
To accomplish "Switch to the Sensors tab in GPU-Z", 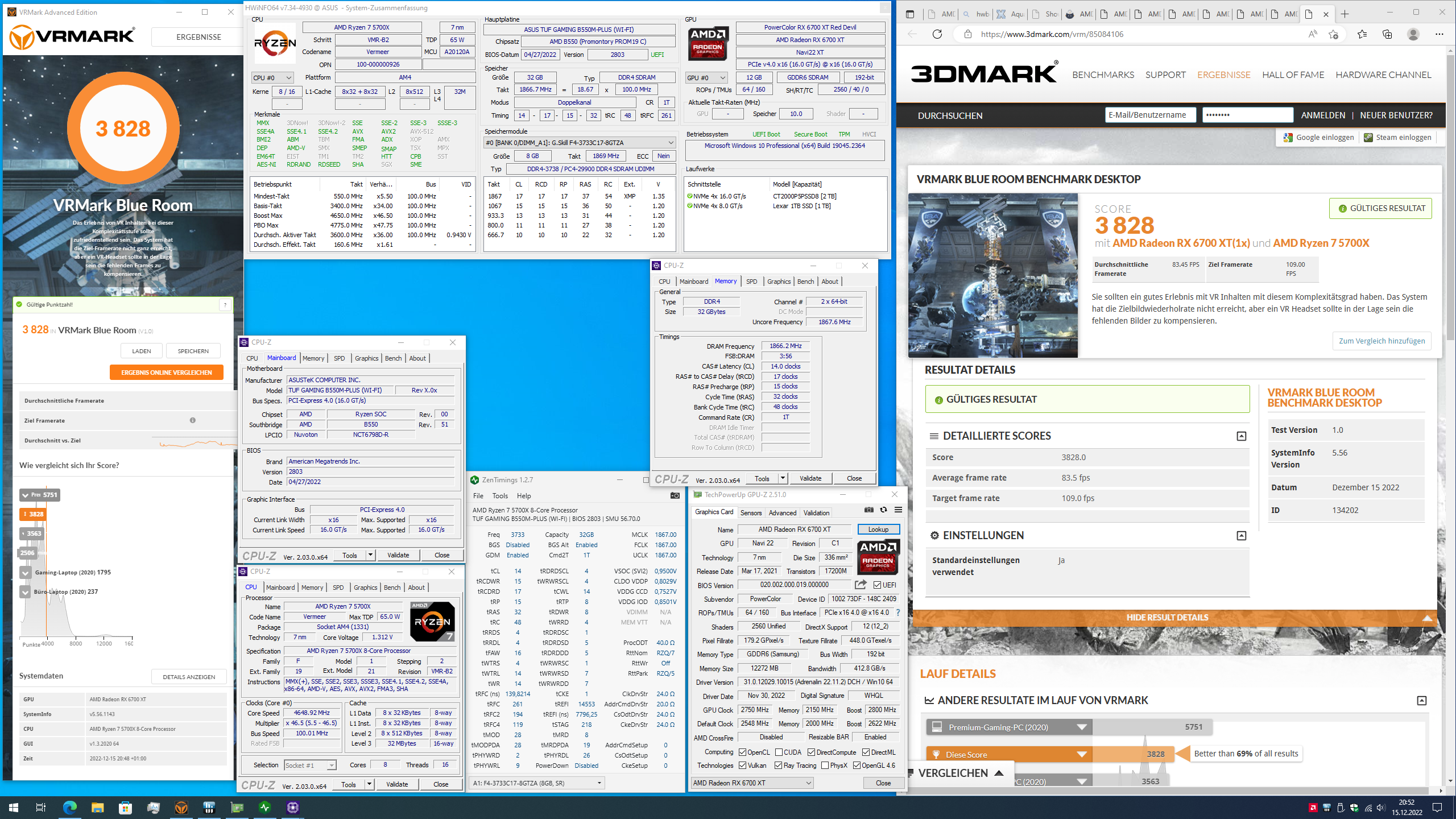I will pos(751,513).
